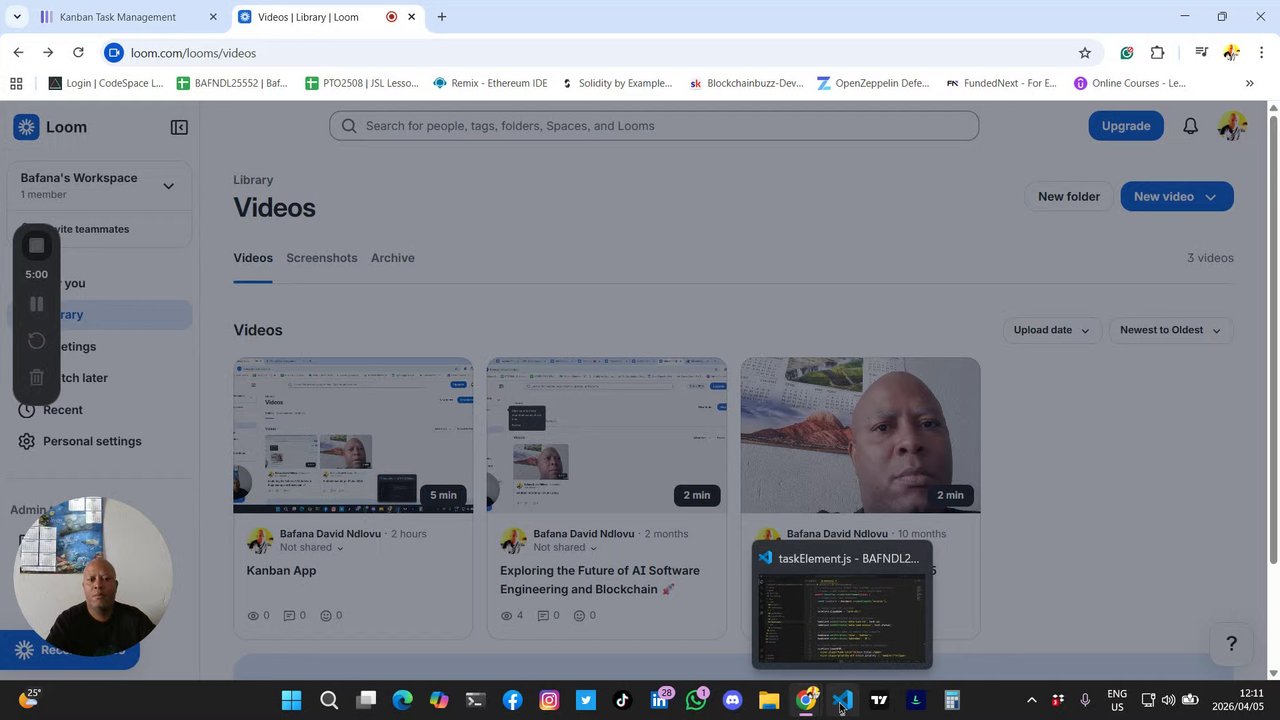This screenshot has height=720, width=1280.
Task: Open Visual Studio Code from taskbar
Action: pyautogui.click(x=842, y=700)
